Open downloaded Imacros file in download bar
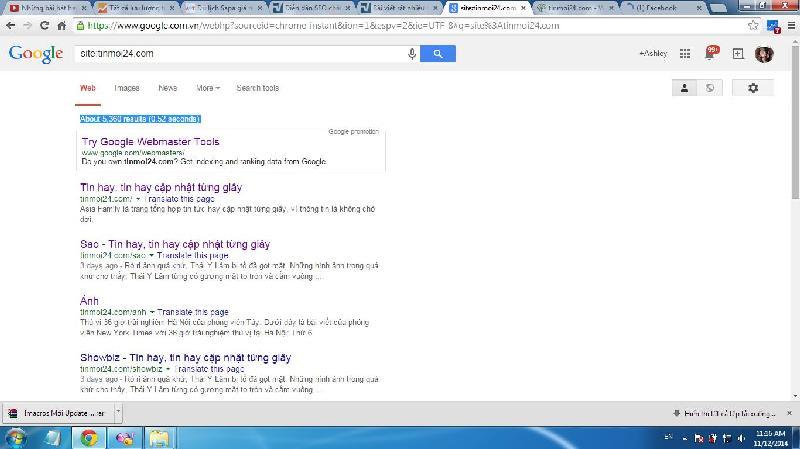This screenshot has height=449, width=800. click(x=58, y=413)
